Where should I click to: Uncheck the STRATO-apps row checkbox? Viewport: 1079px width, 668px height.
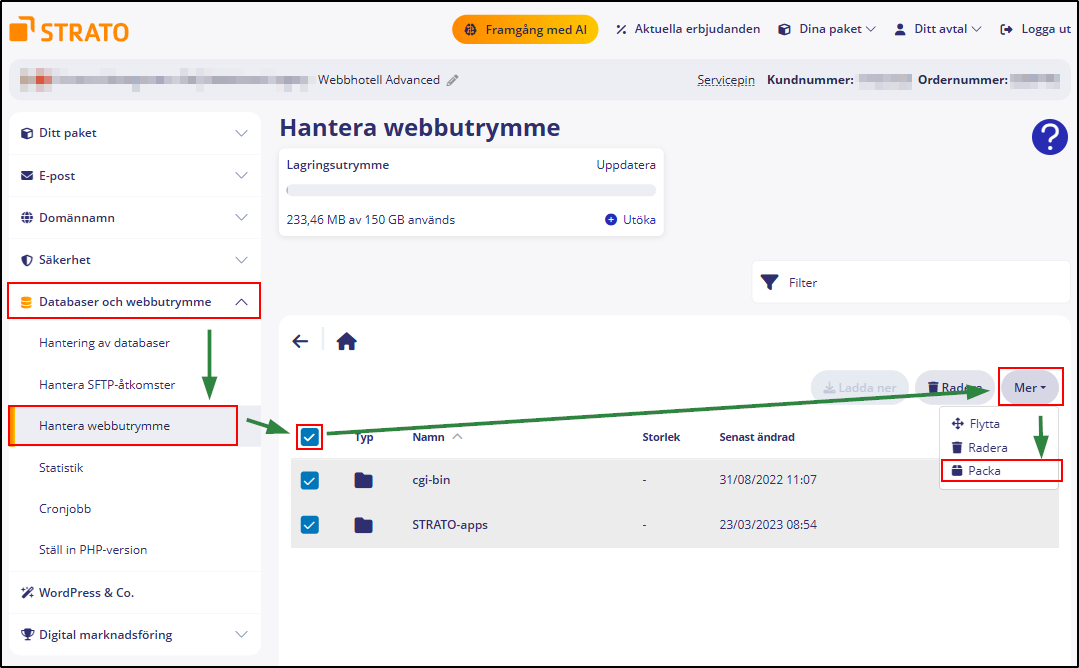click(x=310, y=525)
